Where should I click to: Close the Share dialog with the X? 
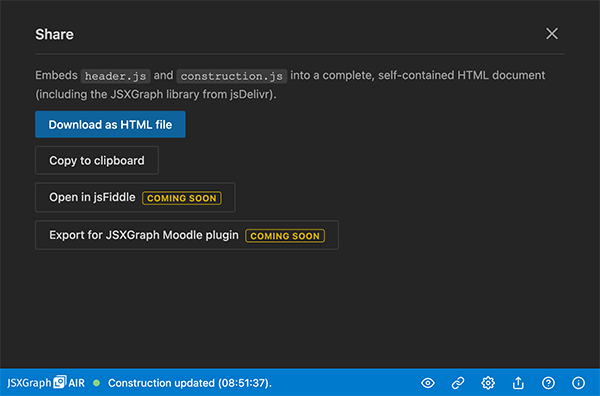click(552, 34)
